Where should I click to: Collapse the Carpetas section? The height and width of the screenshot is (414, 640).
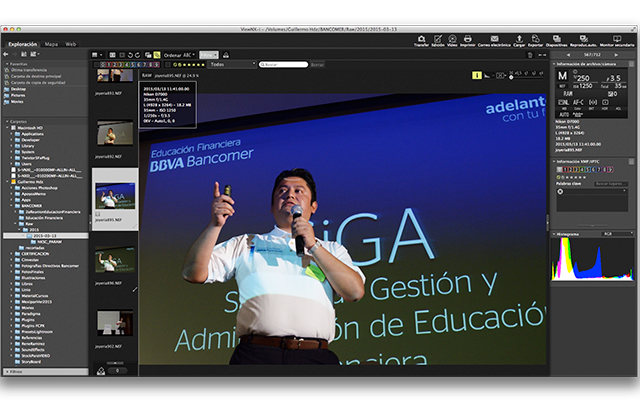pos(7,121)
